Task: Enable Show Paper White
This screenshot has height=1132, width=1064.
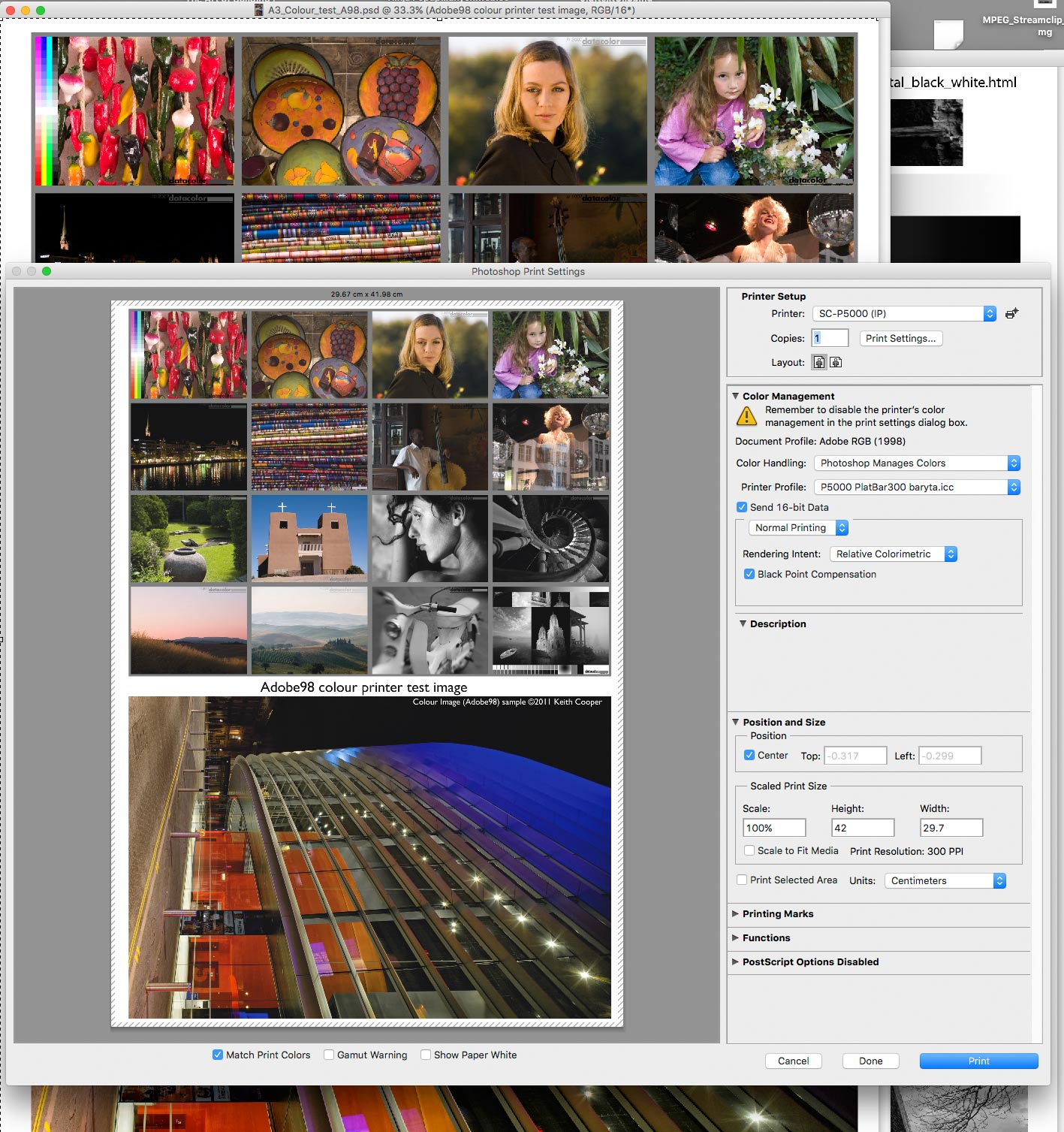Action: point(426,1055)
